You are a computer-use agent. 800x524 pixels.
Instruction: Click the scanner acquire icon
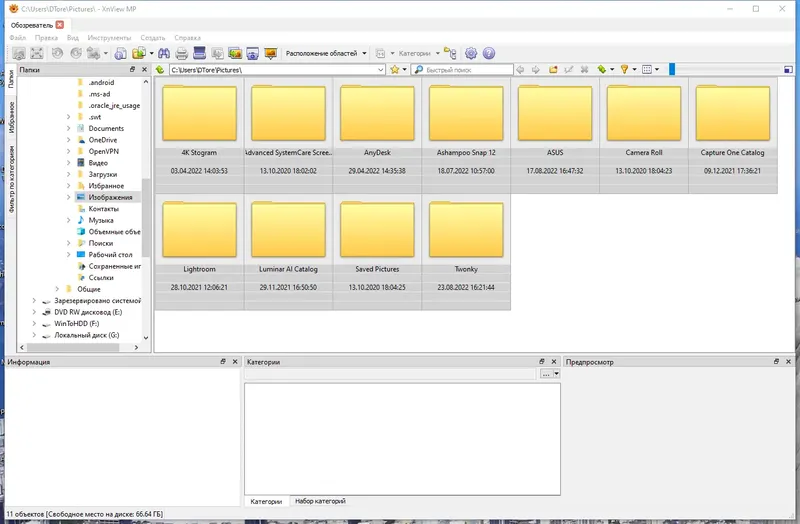point(199,53)
